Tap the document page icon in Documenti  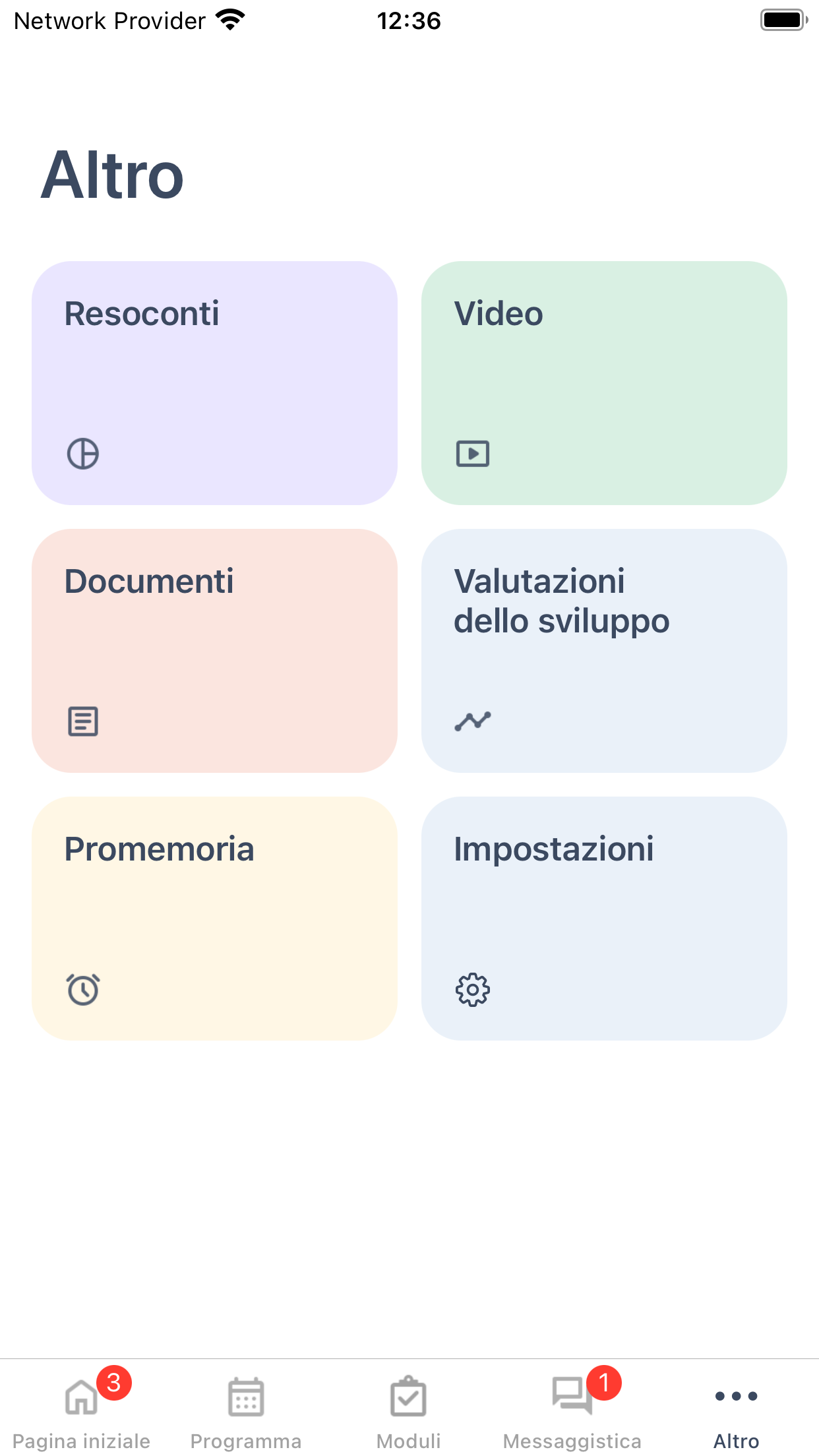pyautogui.click(x=83, y=721)
